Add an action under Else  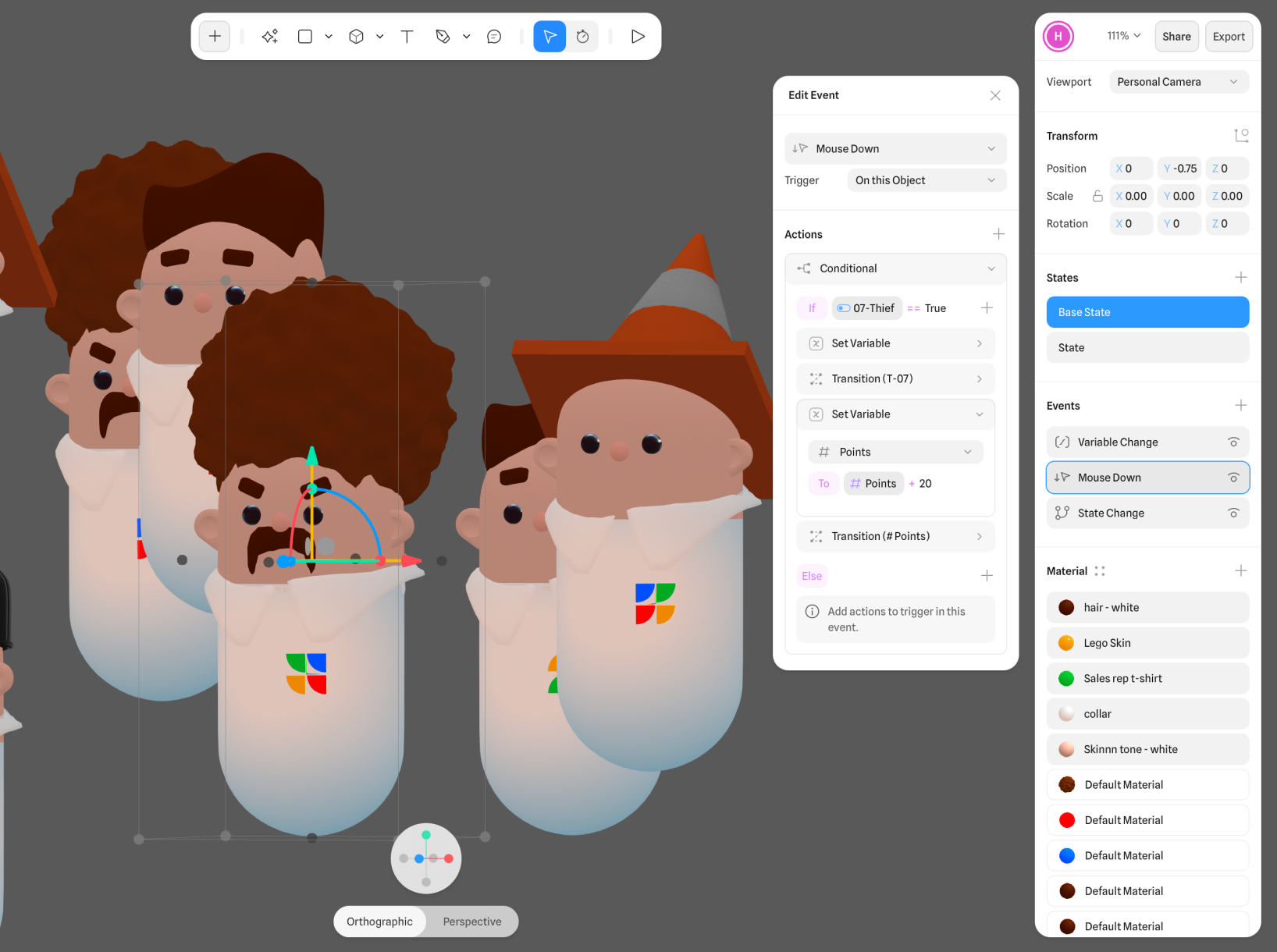pyautogui.click(x=987, y=576)
